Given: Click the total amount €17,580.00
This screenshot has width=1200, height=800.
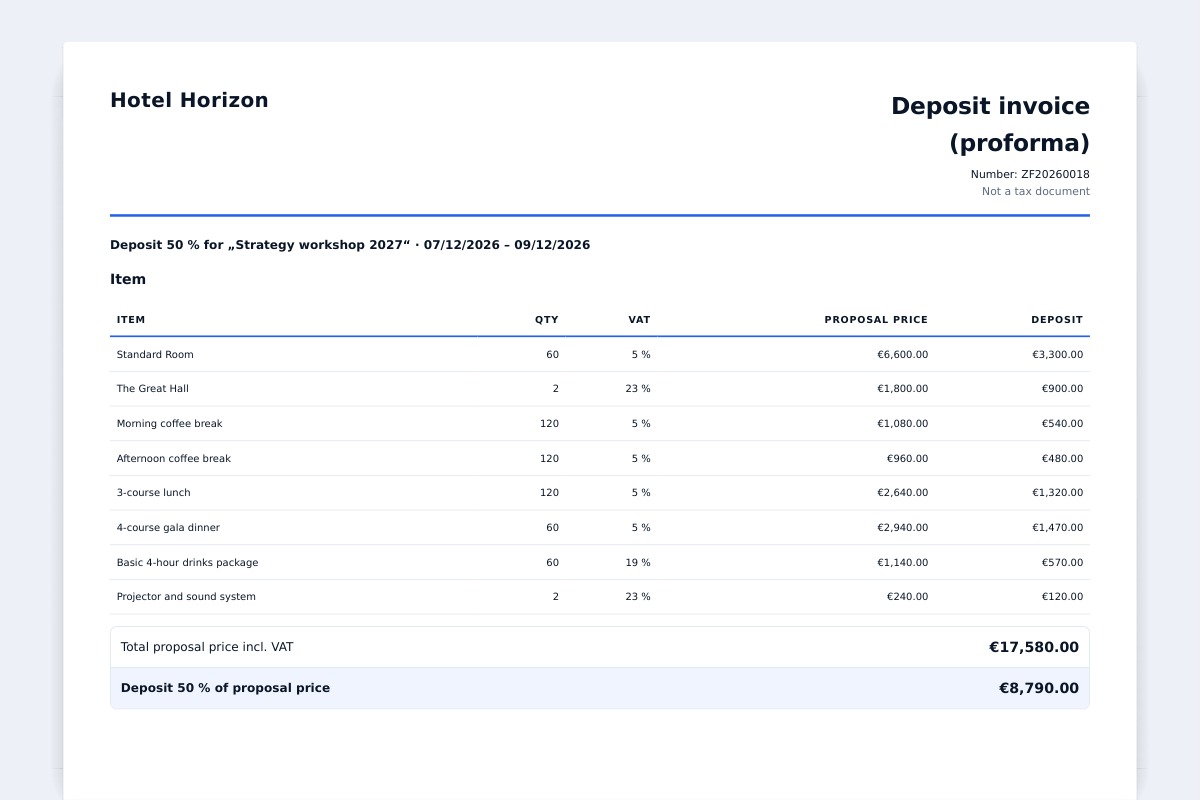Looking at the screenshot, I should (x=1034, y=647).
